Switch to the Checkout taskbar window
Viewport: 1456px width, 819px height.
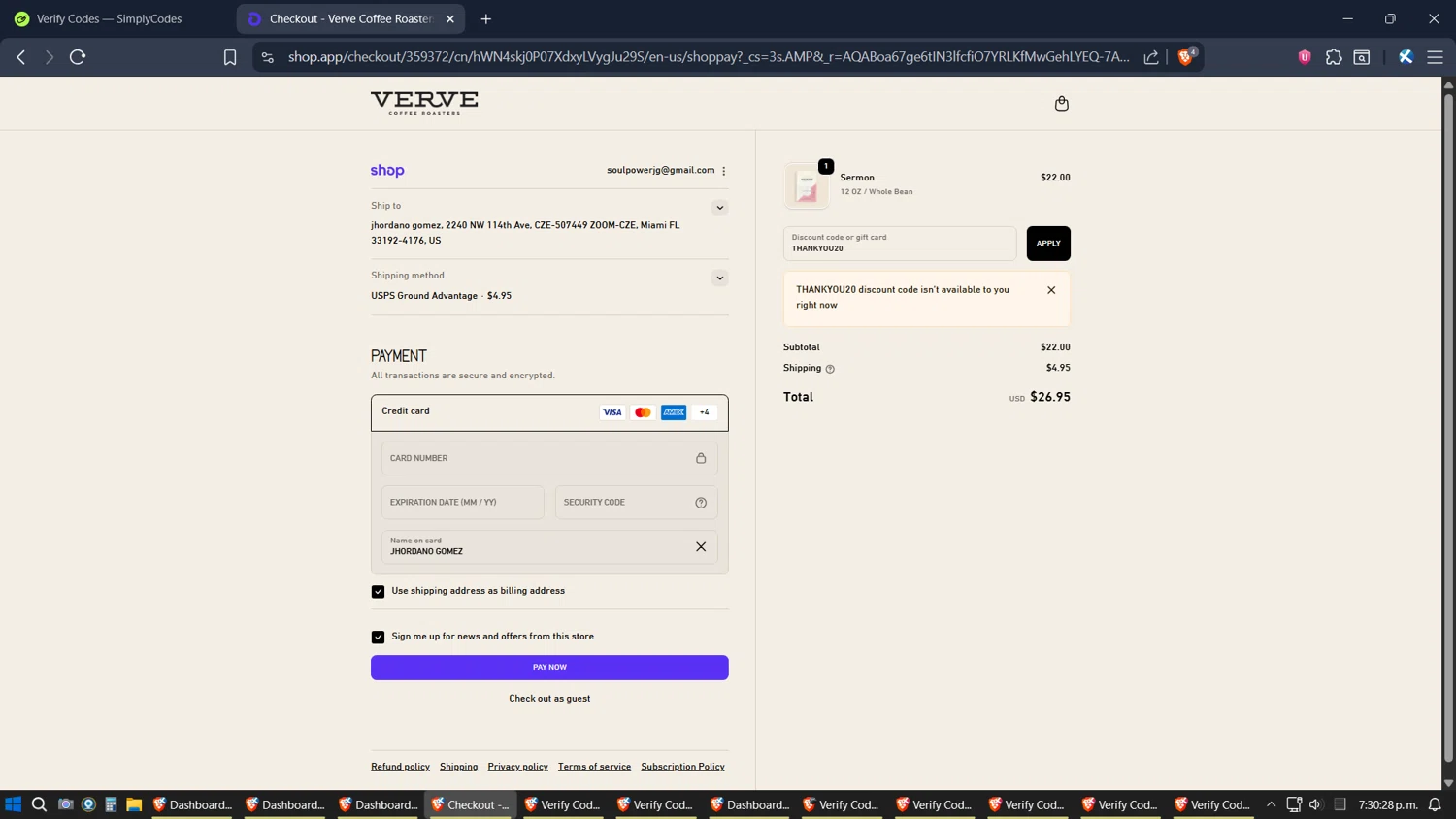[x=471, y=804]
